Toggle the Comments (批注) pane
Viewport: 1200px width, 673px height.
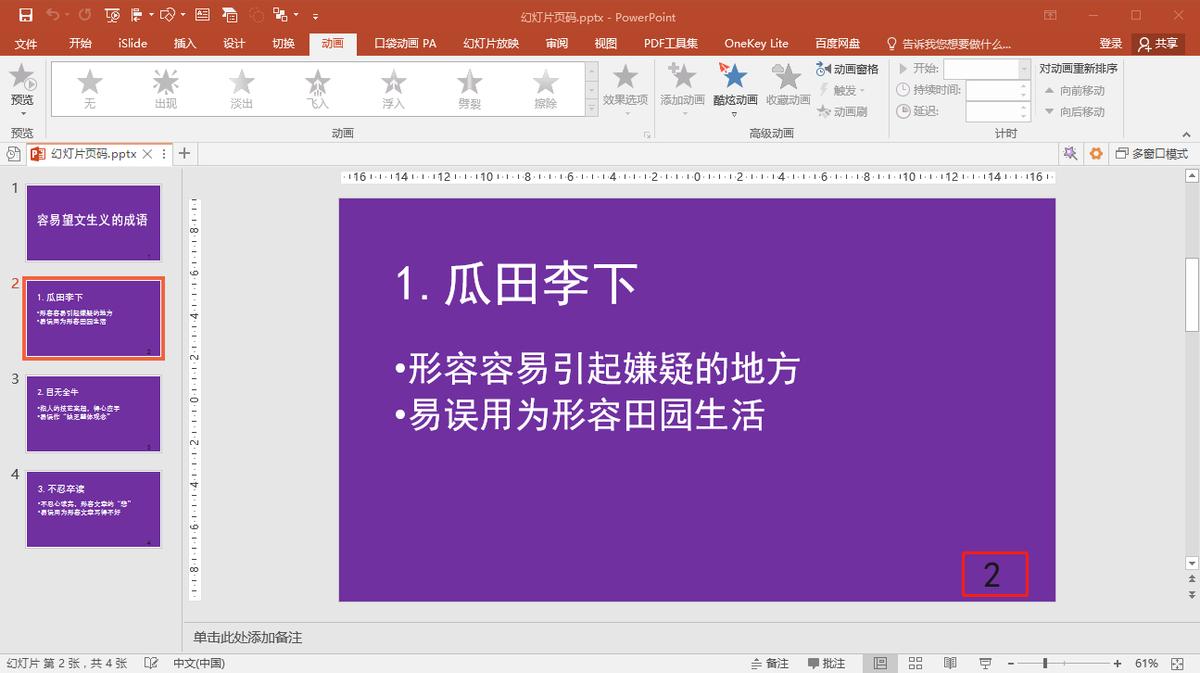click(x=830, y=663)
